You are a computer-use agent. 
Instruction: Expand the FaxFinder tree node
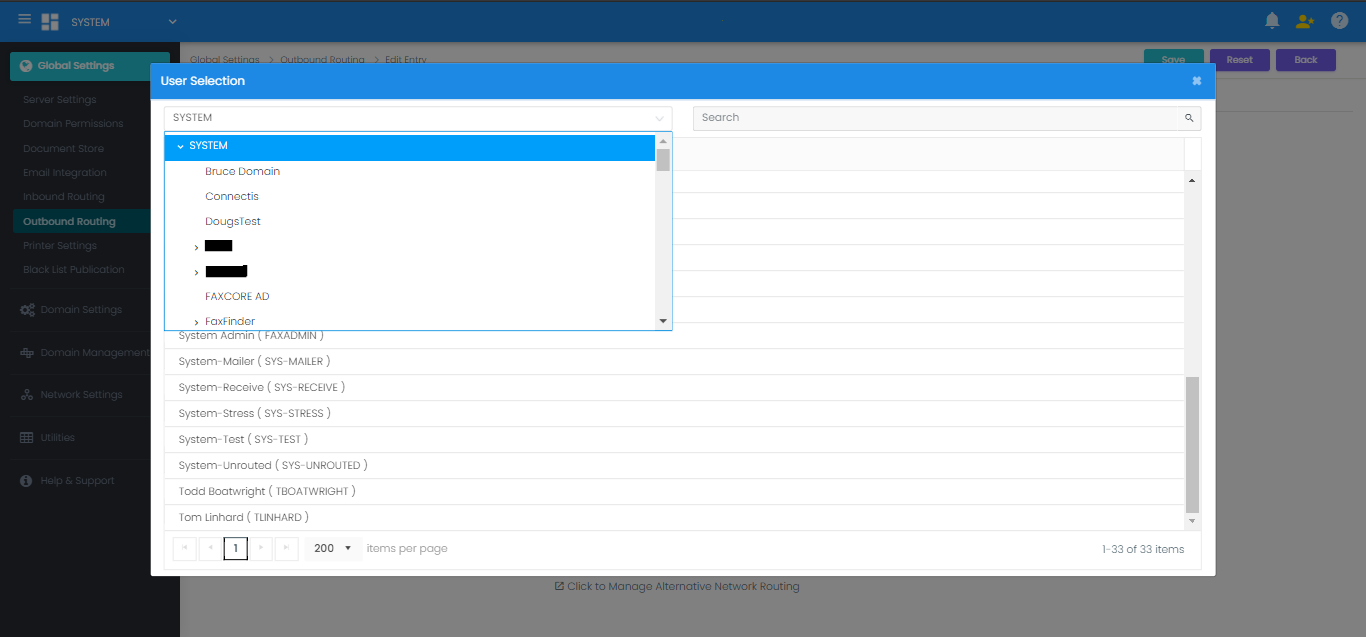click(196, 322)
